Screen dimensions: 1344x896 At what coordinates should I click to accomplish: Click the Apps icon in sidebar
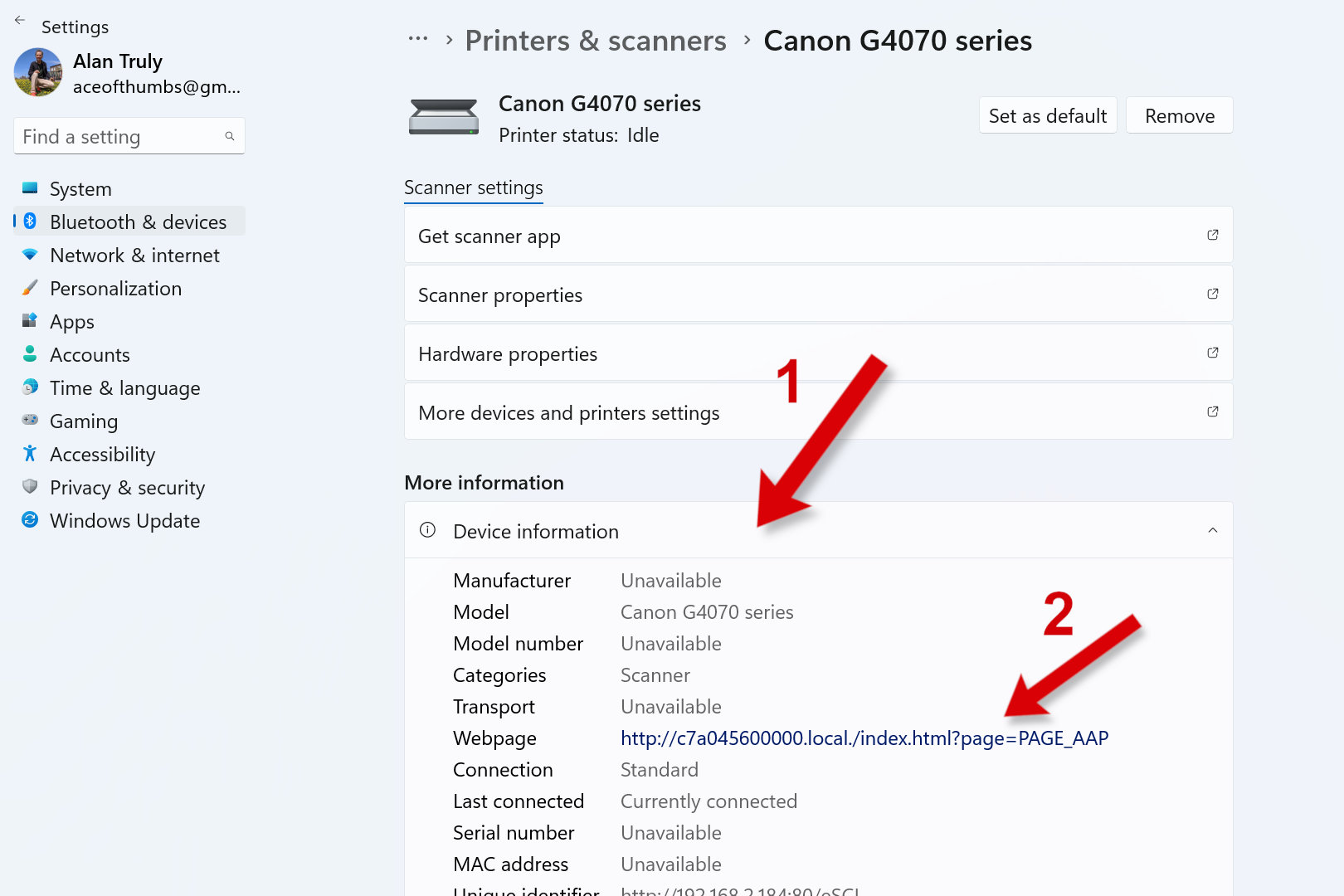30,320
